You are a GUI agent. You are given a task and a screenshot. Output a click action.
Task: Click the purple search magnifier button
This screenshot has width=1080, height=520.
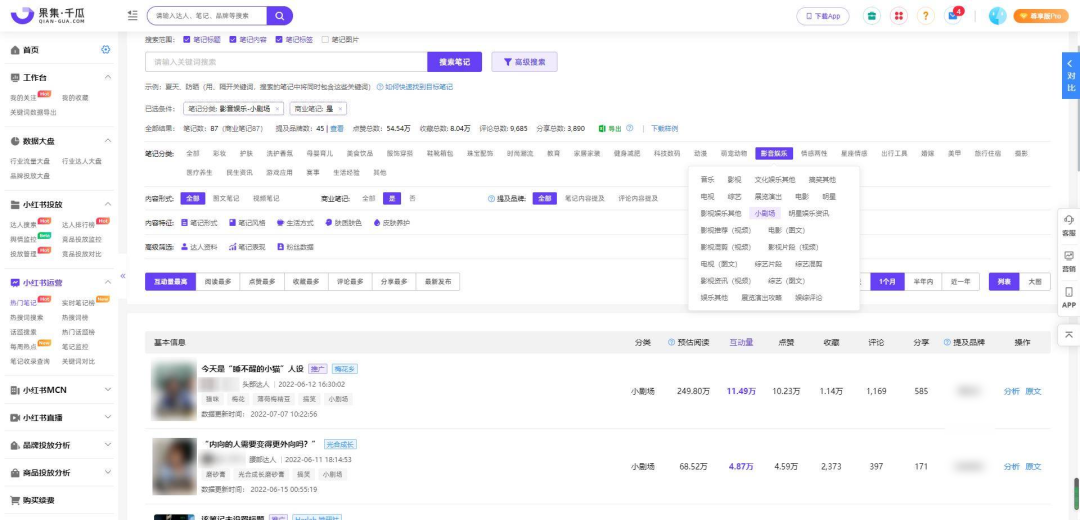point(280,16)
